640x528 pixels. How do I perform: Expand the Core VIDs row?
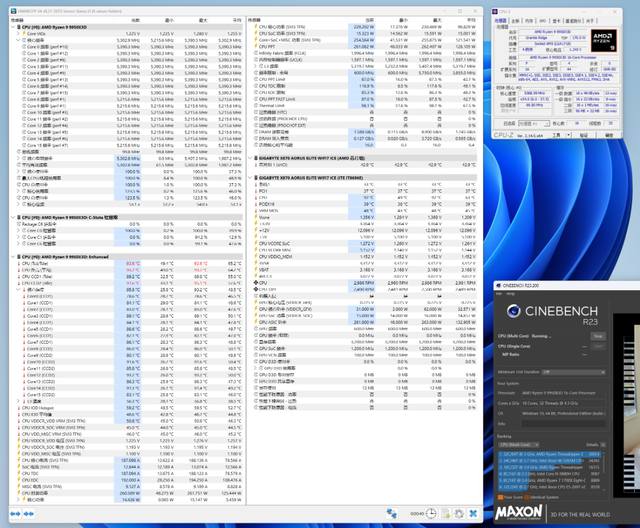(x=18, y=33)
